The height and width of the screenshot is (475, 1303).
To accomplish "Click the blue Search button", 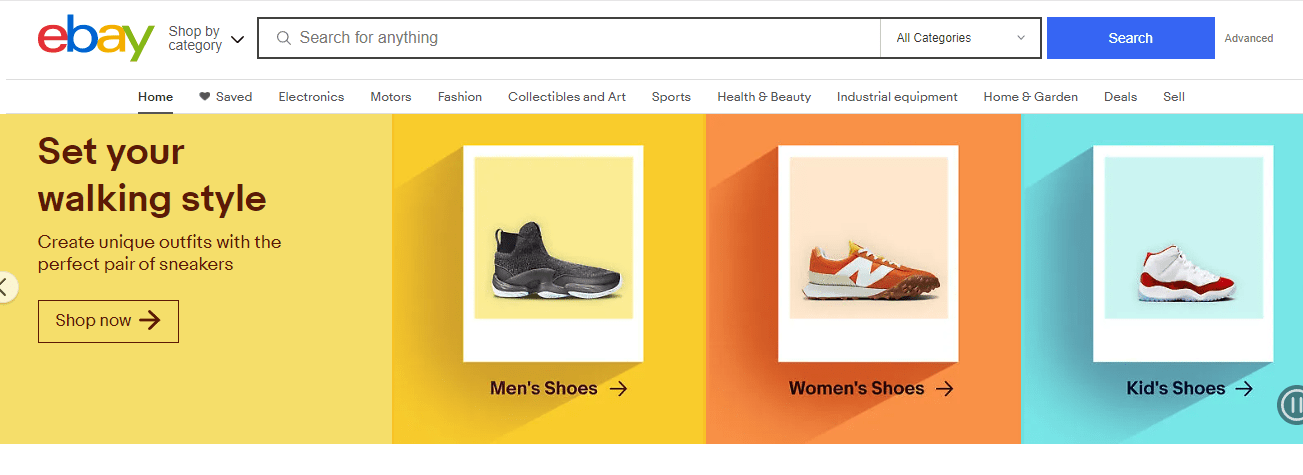I will coord(1130,38).
